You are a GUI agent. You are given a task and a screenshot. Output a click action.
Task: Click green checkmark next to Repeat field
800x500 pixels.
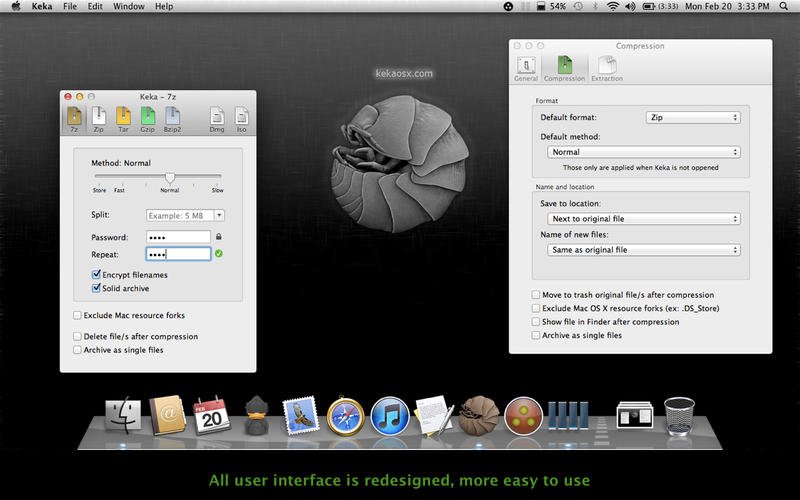218,254
